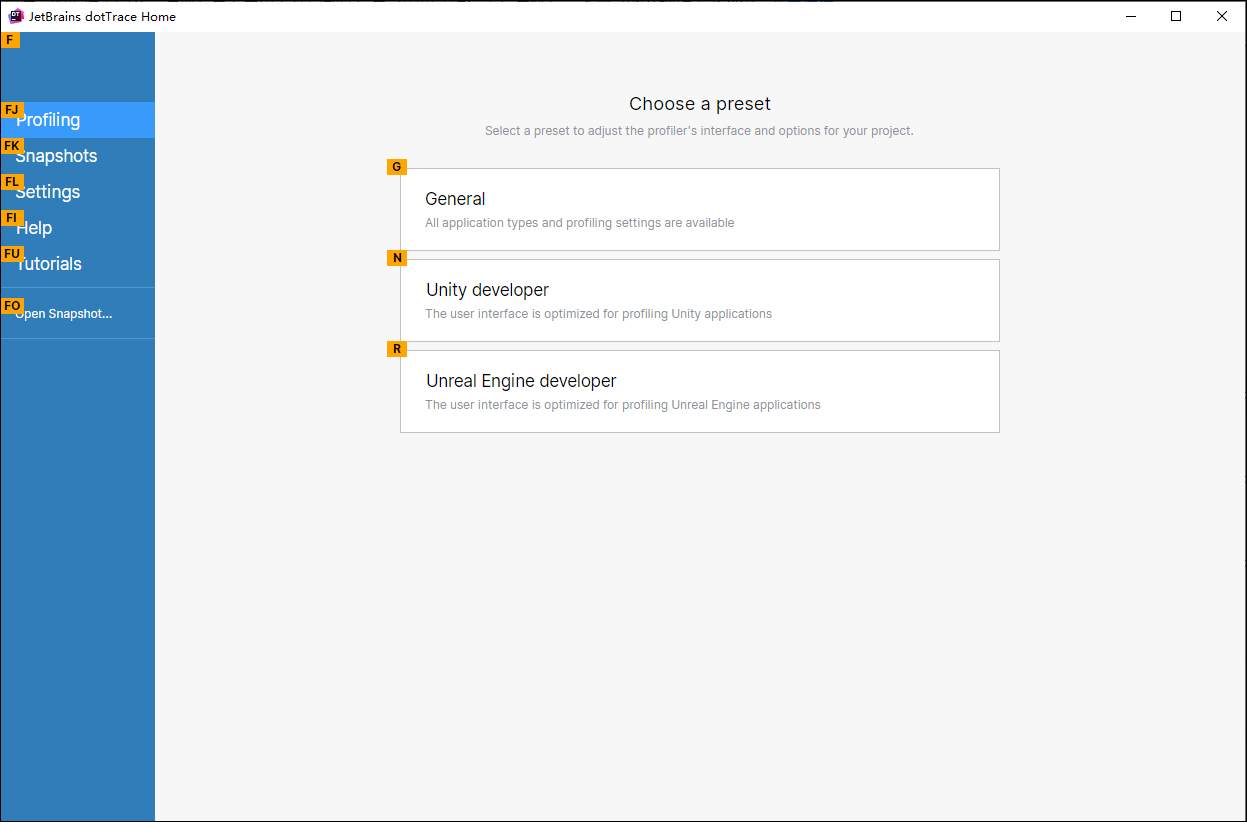Minimize the dotTrace Home window
The height and width of the screenshot is (822, 1247).
[x=1130, y=16]
